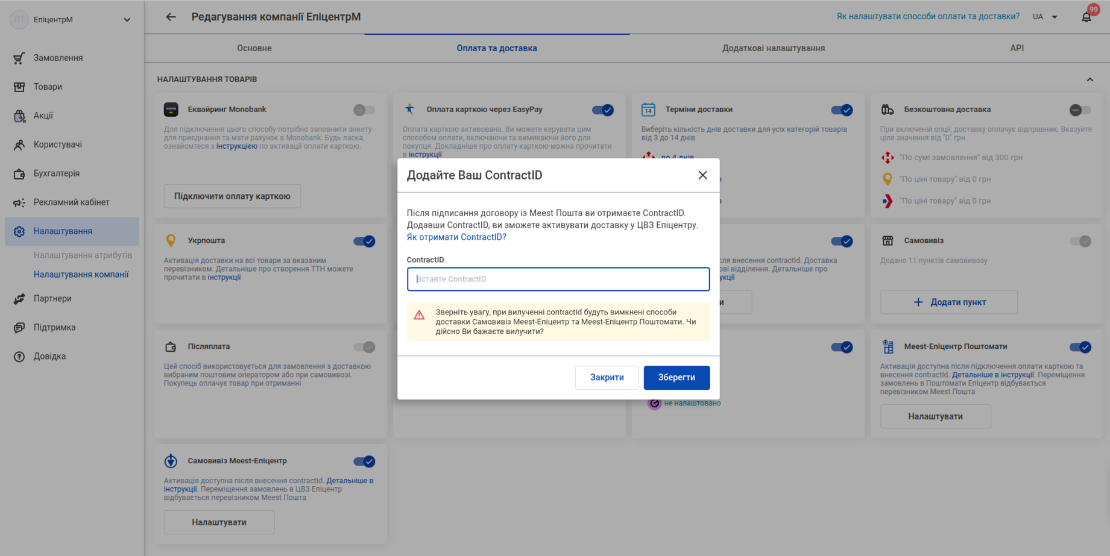Viewport: 1110px width, 556px height.
Task: Open the notifications bell icon
Action: point(1087,17)
